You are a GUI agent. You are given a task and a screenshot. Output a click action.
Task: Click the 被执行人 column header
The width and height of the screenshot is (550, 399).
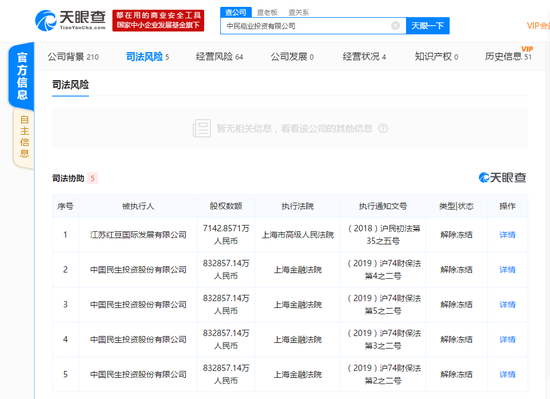click(x=138, y=206)
